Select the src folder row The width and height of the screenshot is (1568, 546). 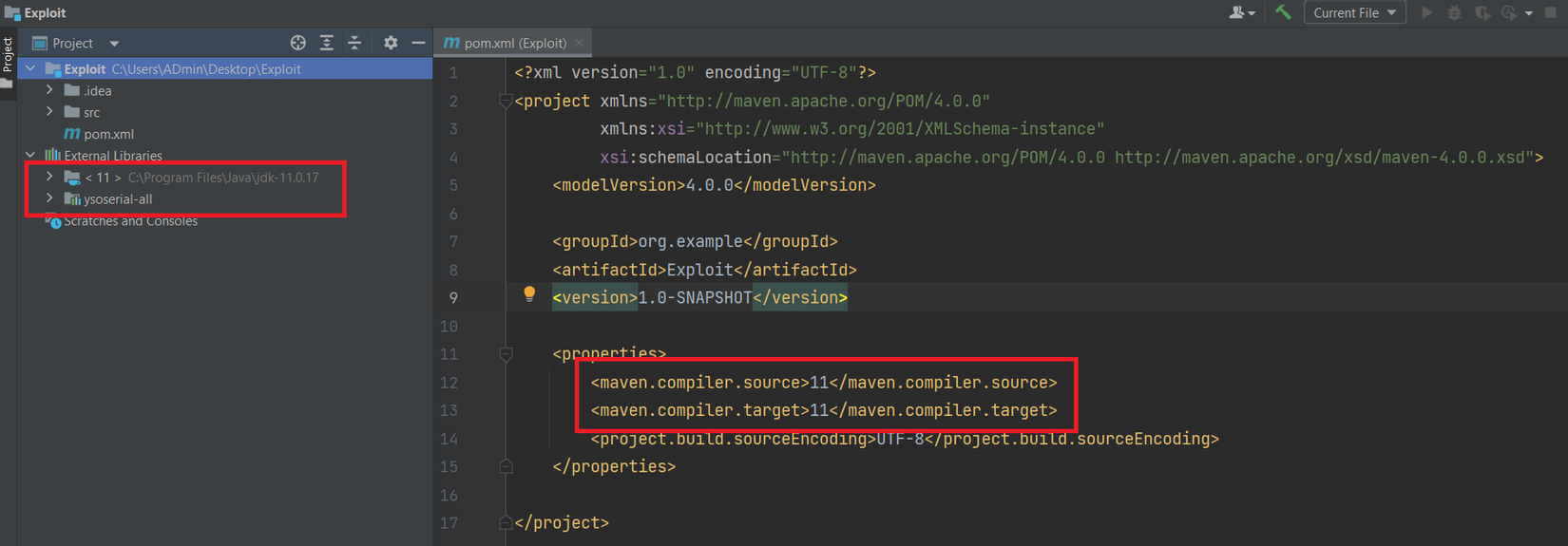pyautogui.click(x=224, y=112)
